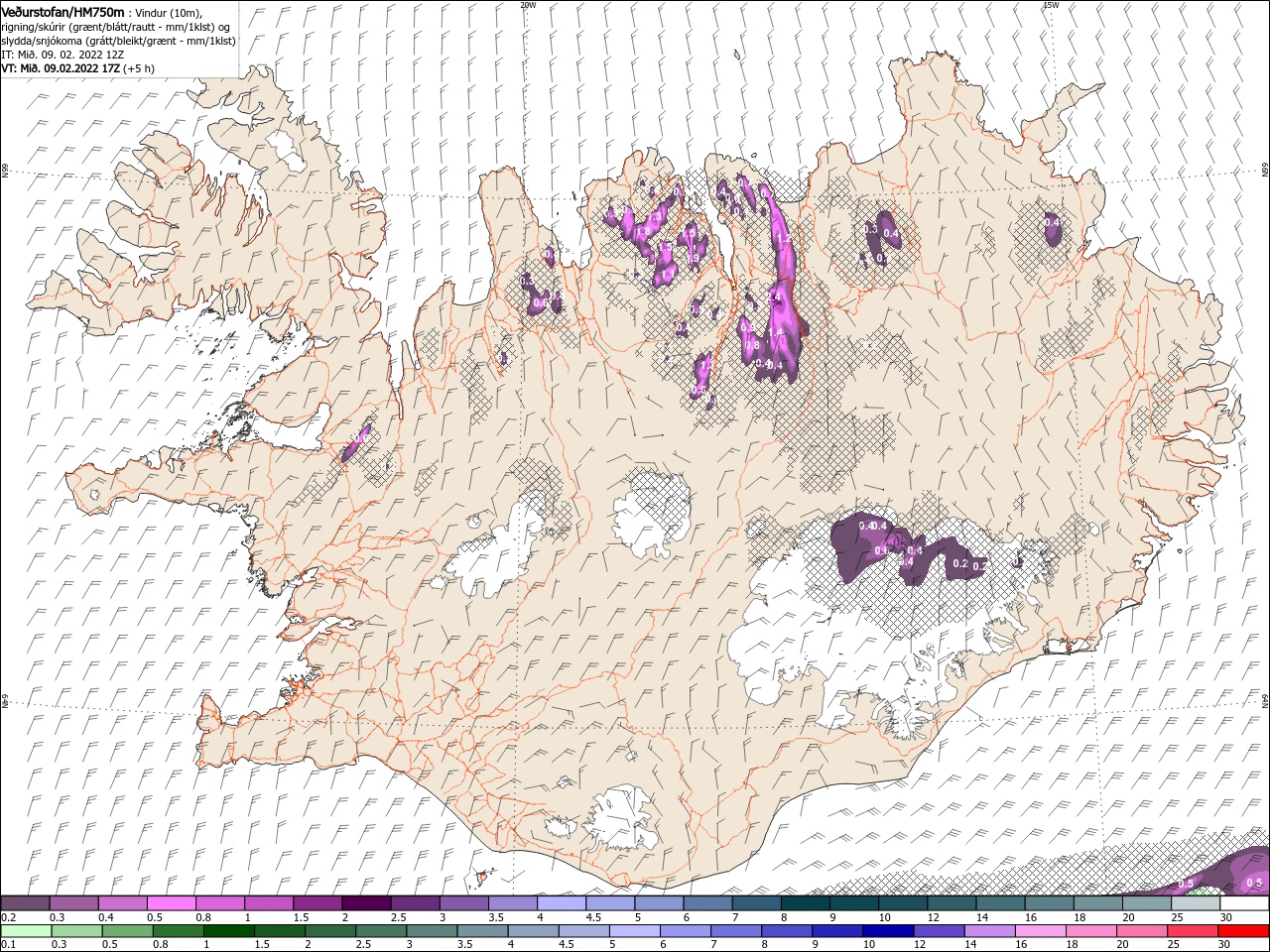
Task: Click the bright pink snow legend swatch at 0.5
Action: click(172, 903)
